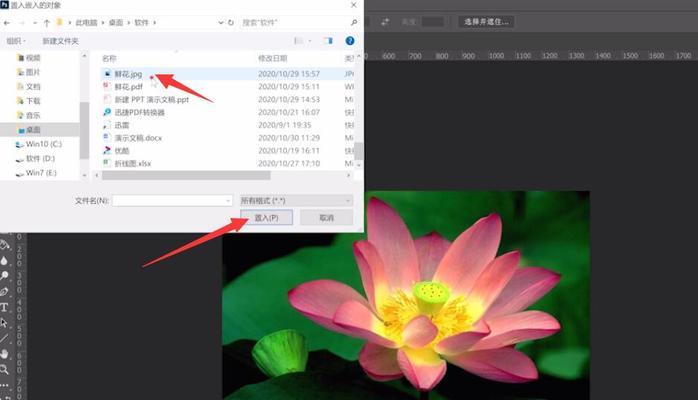Image resolution: width=698 pixels, height=400 pixels.
Task: Open the 组织 organize menu
Action: pos(16,41)
